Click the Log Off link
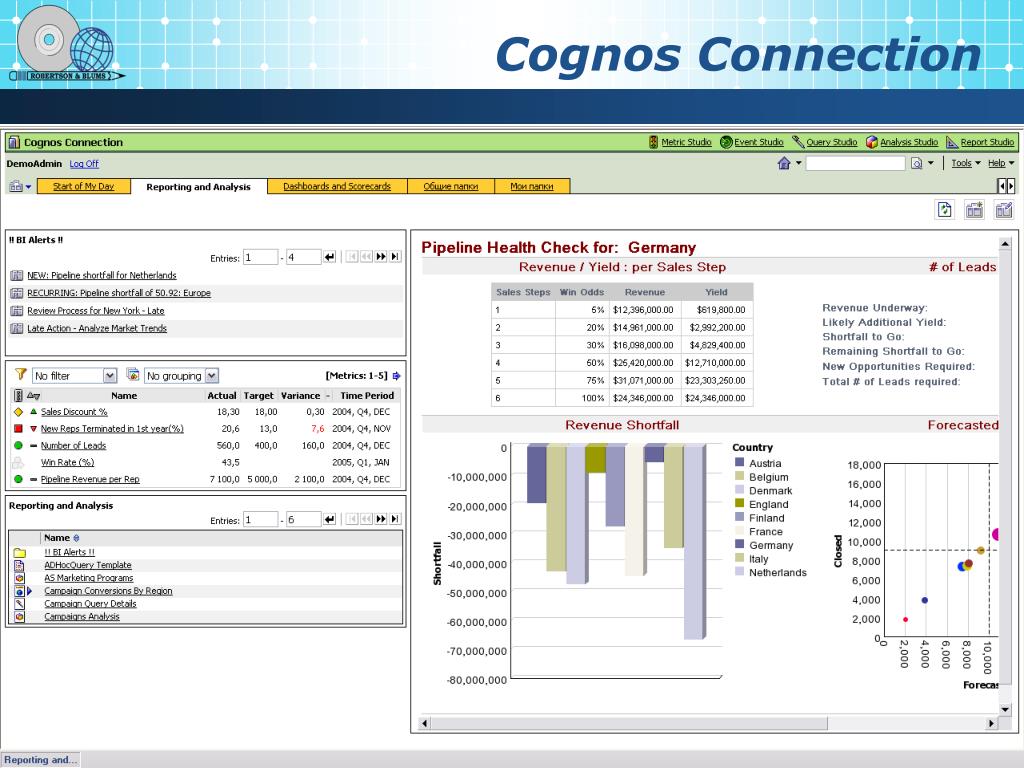The height and width of the screenshot is (768, 1024). pyautogui.click(x=84, y=164)
